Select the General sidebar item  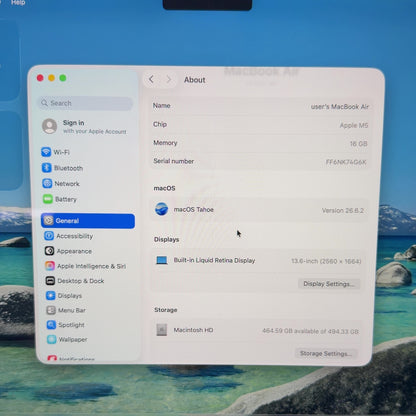(x=88, y=221)
